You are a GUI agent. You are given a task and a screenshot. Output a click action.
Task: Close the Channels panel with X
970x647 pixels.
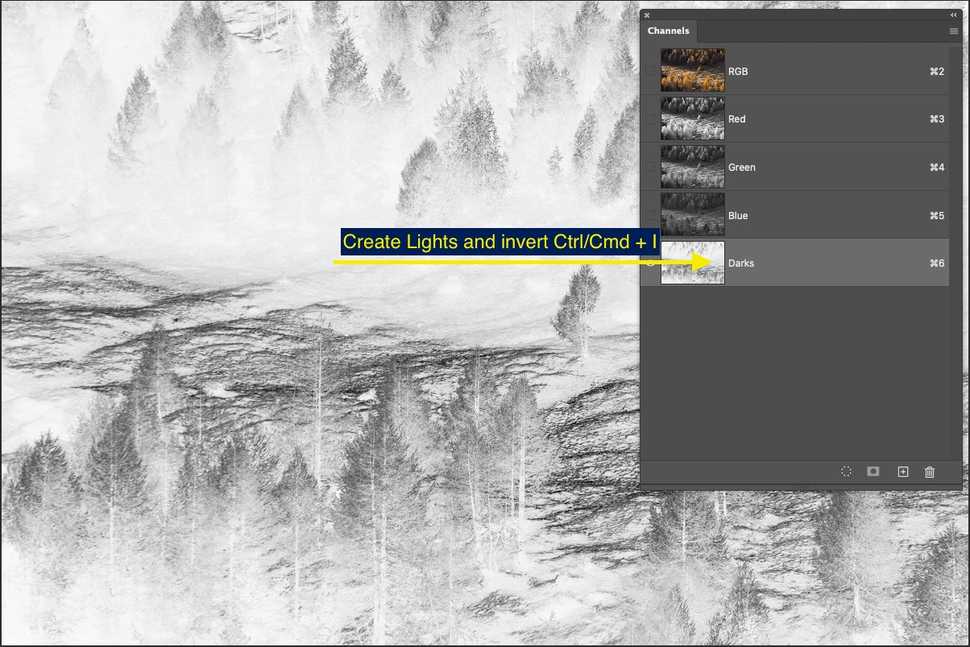coord(647,15)
